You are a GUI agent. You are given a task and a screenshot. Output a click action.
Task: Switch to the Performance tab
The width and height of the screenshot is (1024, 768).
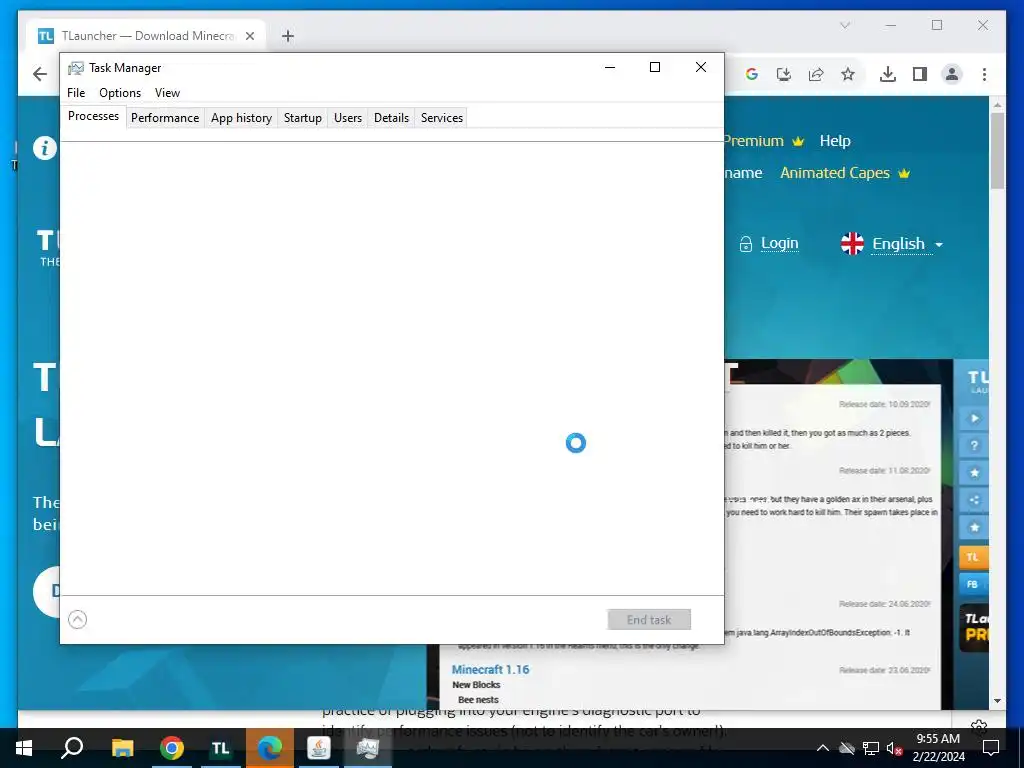(x=165, y=118)
